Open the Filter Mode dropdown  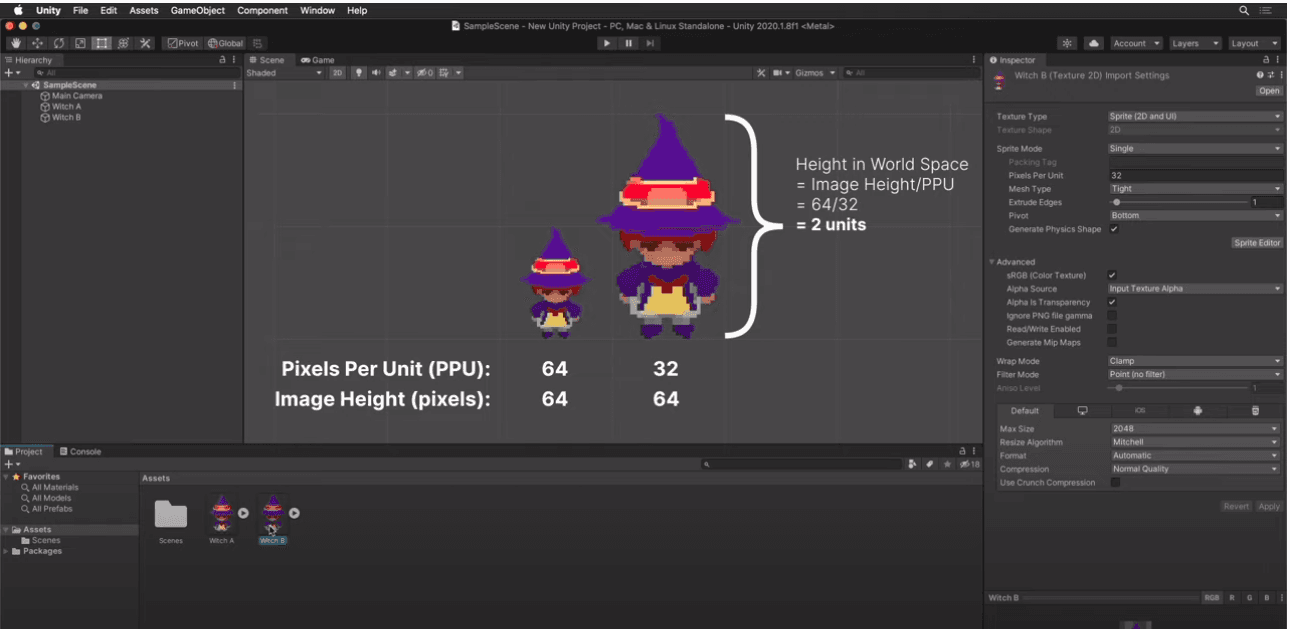1194,374
